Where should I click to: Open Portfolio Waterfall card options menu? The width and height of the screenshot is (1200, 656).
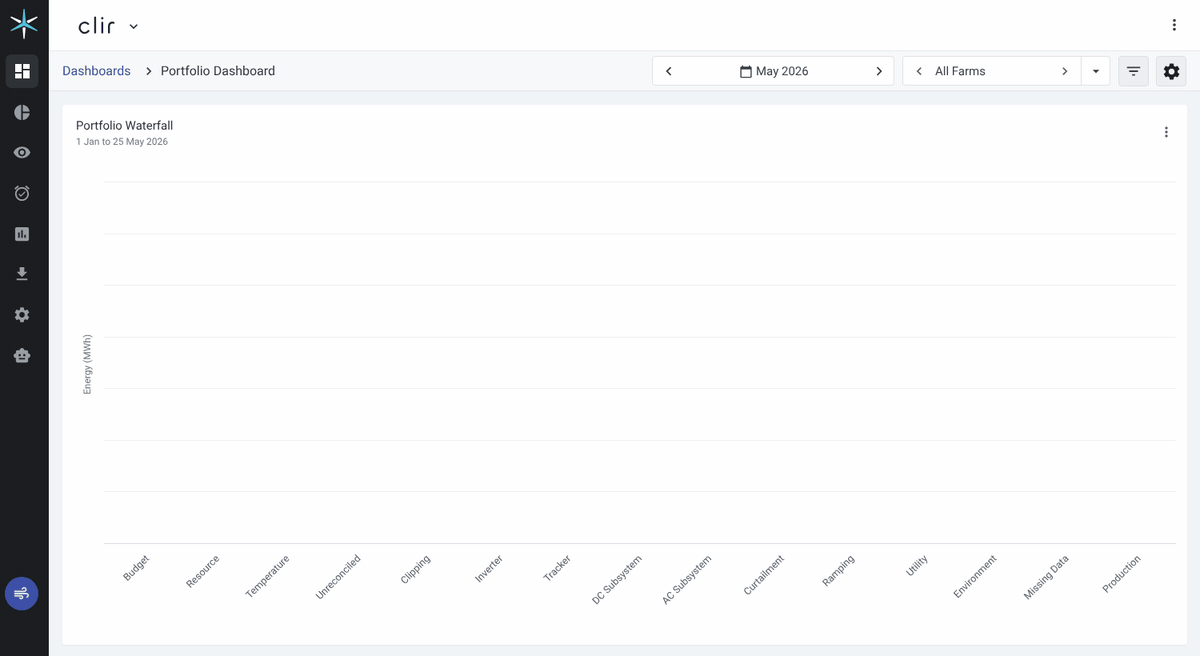[1166, 132]
